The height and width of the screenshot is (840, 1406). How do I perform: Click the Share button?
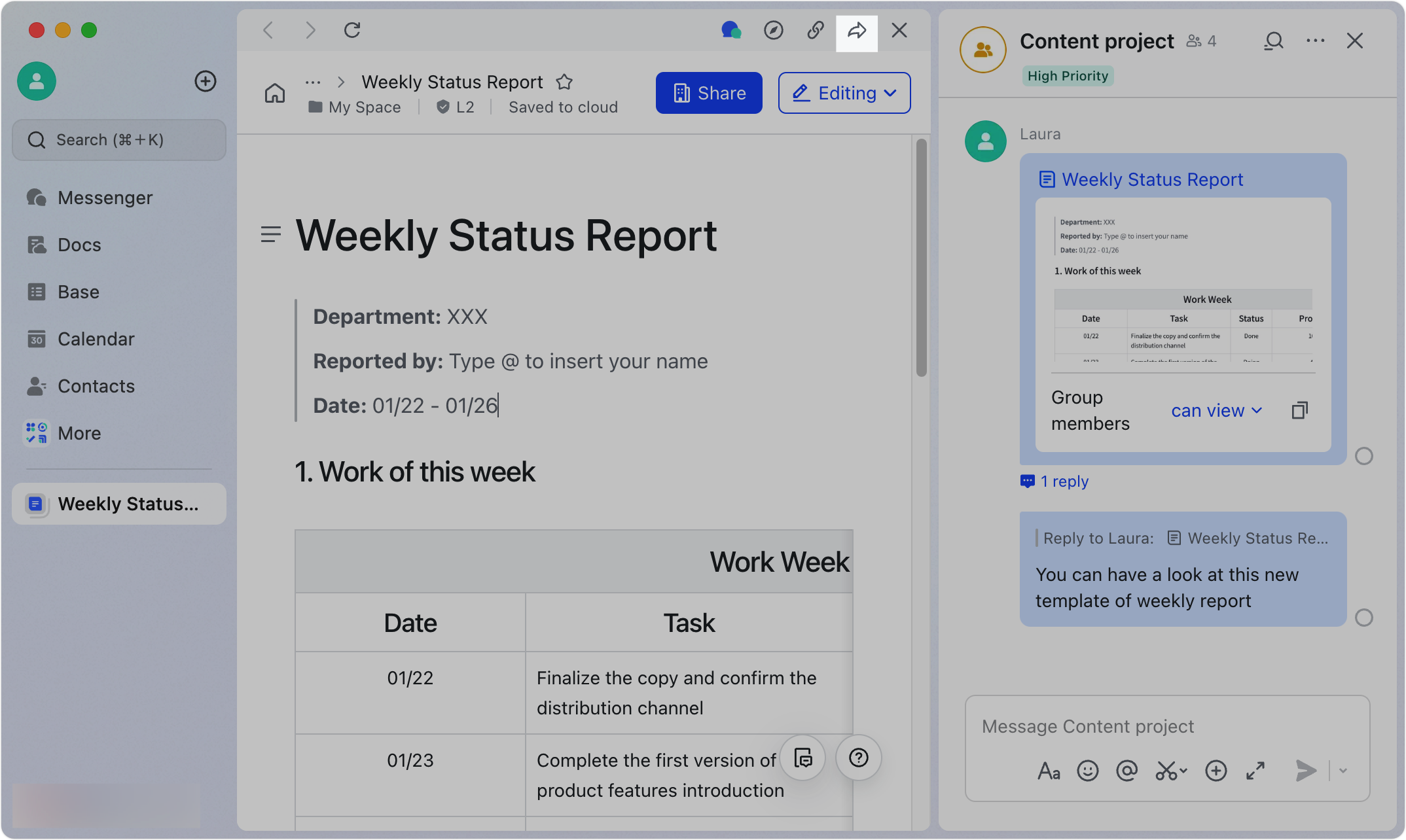708,93
